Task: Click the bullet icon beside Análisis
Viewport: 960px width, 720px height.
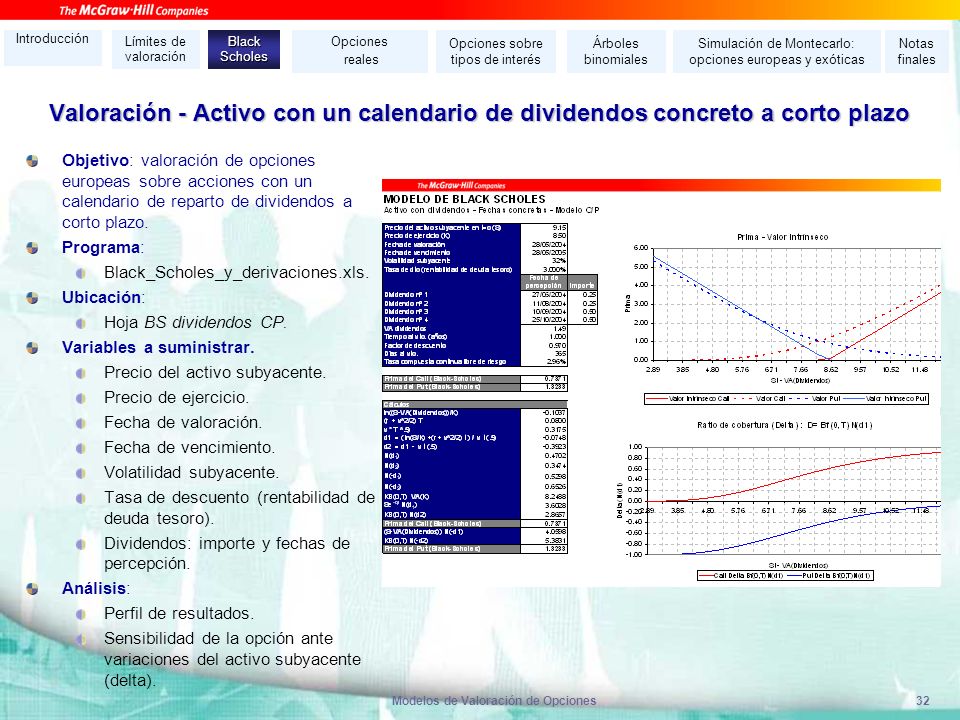Action: tap(32, 588)
